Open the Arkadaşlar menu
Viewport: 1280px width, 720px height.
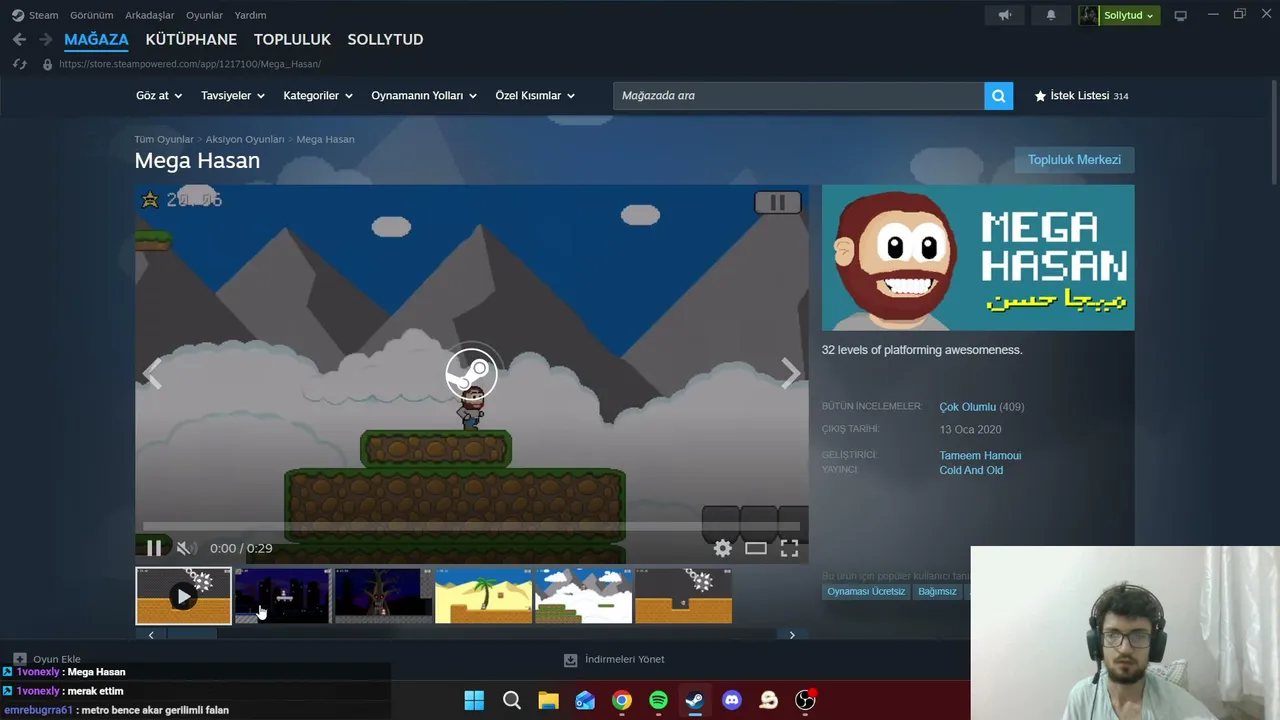point(150,15)
